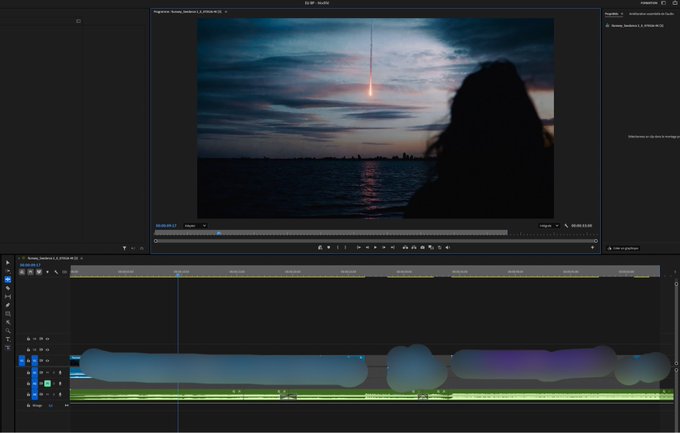Click the create graphic button in Properties
This screenshot has height=433, width=680.
623,248
